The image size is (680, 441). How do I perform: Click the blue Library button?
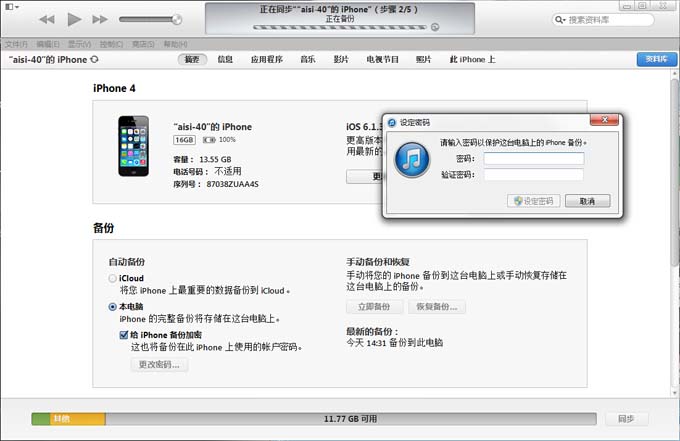656,59
